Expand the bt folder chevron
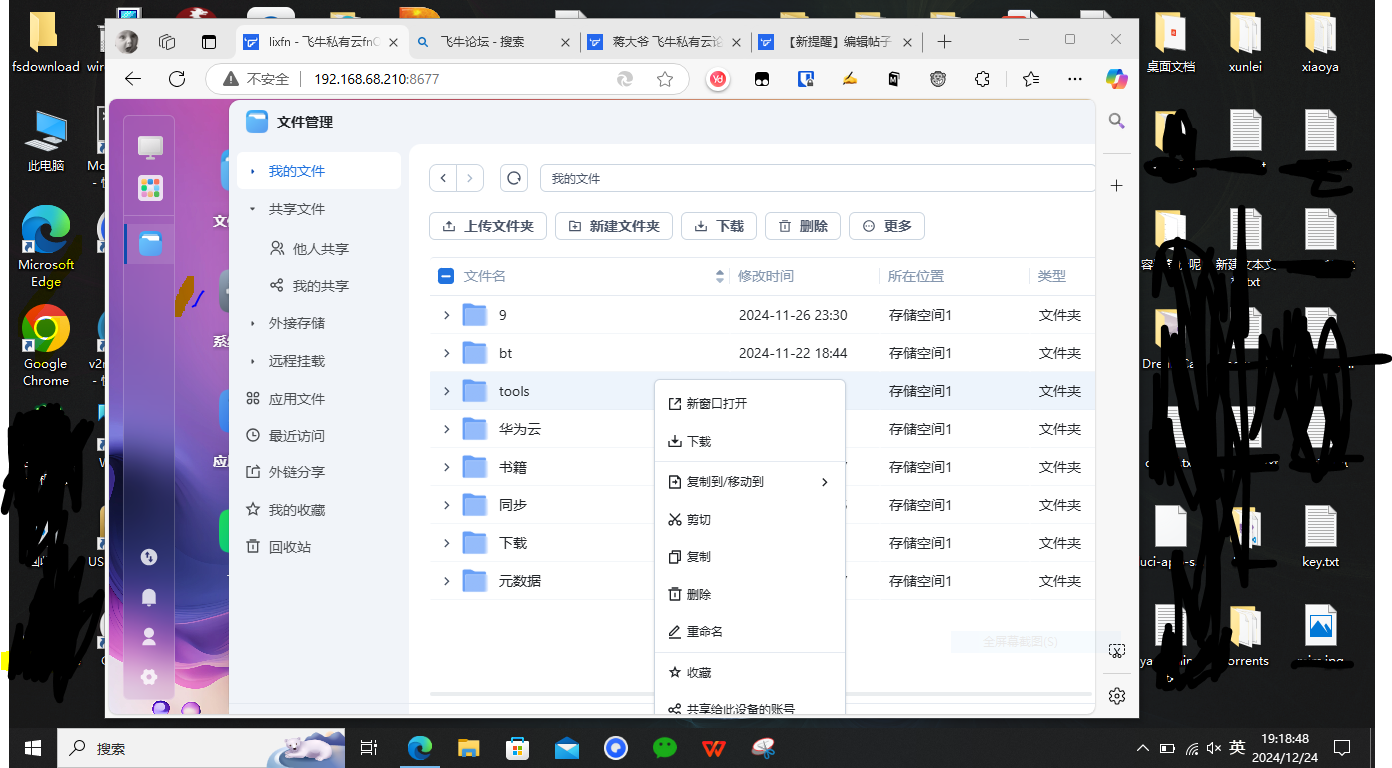This screenshot has width=1392, height=768. click(x=447, y=353)
